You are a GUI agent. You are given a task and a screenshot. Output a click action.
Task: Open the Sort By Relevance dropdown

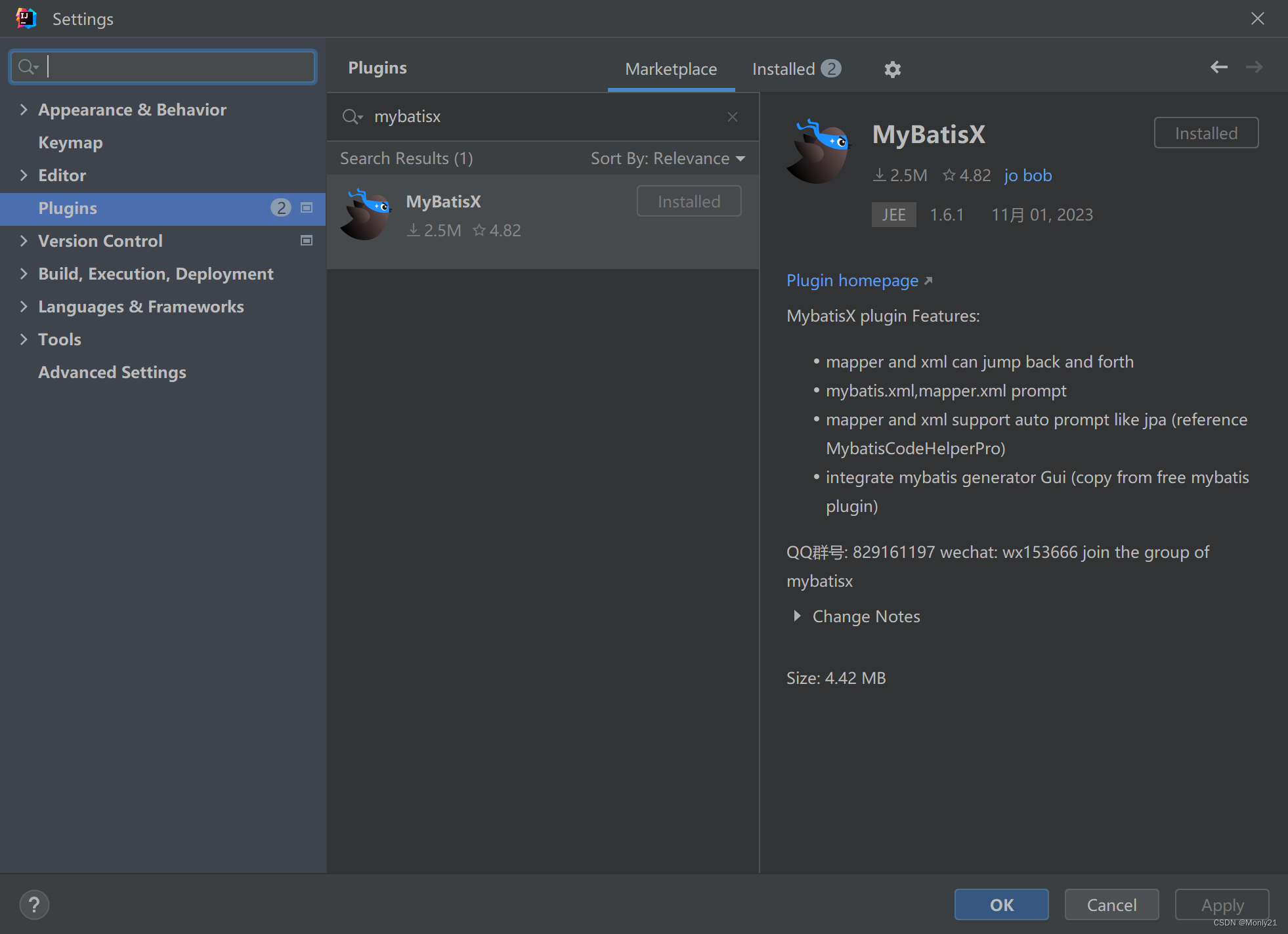click(x=668, y=159)
